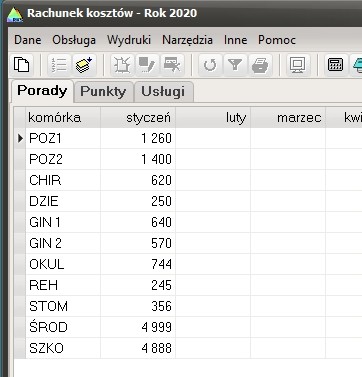Select the GIN 1 cell
Screen dimensions: 362x377
[x=63, y=222]
